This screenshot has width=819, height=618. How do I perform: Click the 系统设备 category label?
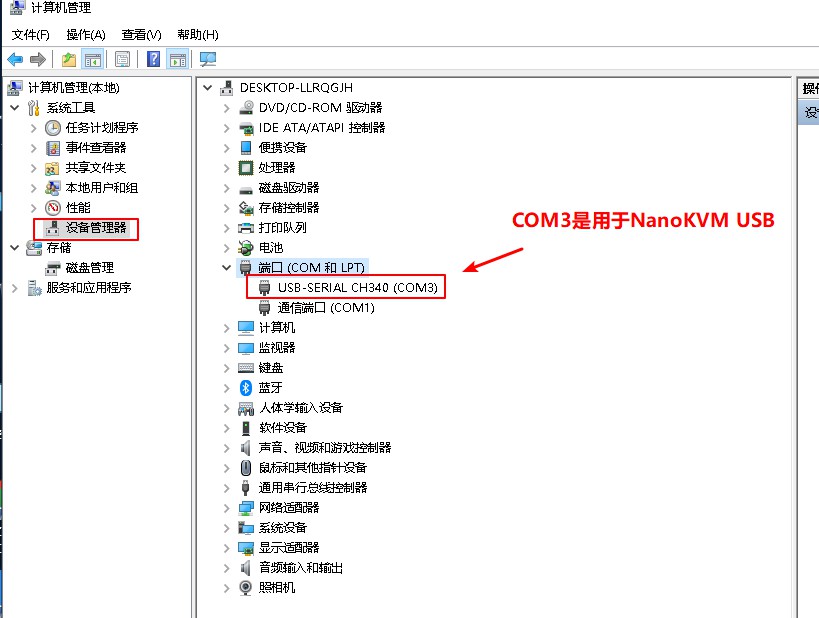[283, 528]
